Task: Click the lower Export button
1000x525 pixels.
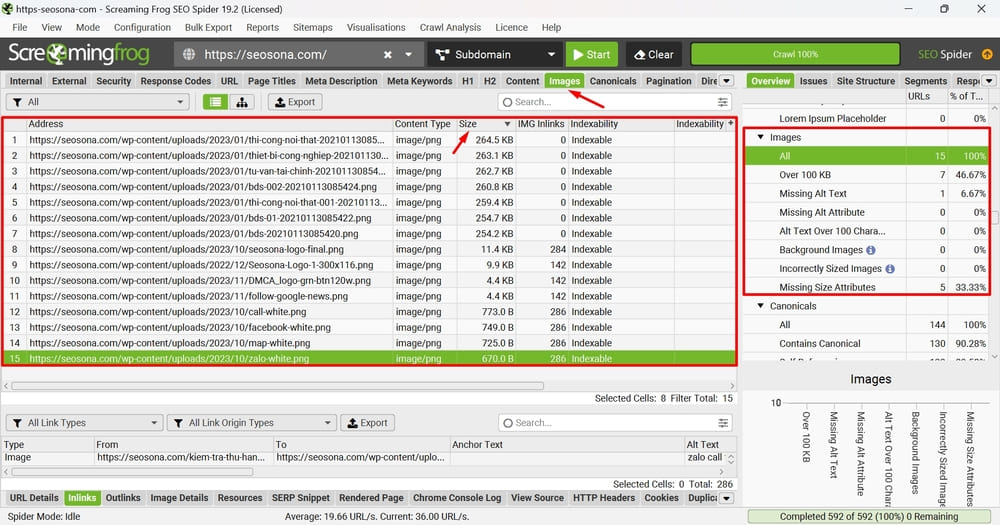Action: (367, 423)
